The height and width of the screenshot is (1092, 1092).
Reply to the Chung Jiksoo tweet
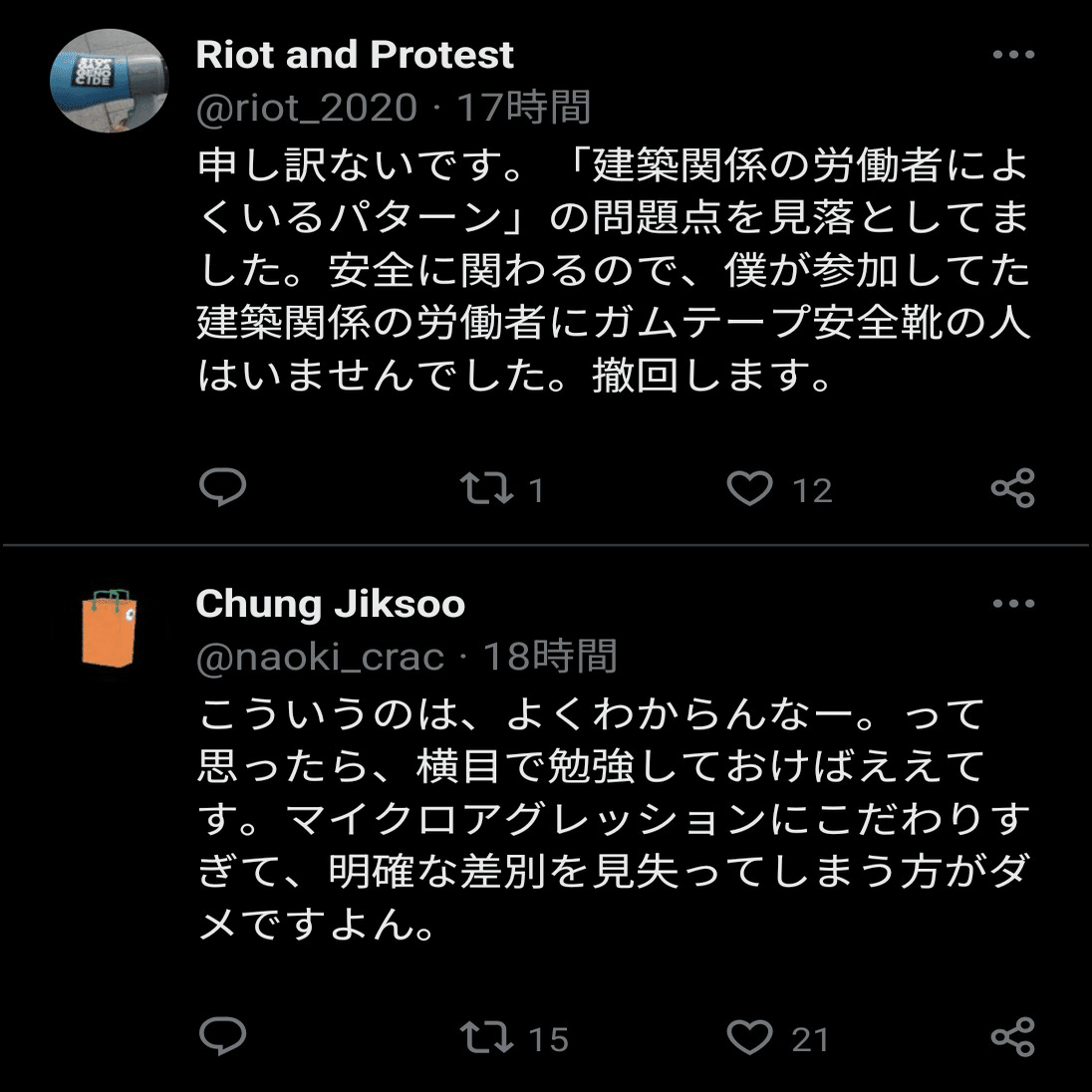pyautogui.click(x=222, y=1037)
